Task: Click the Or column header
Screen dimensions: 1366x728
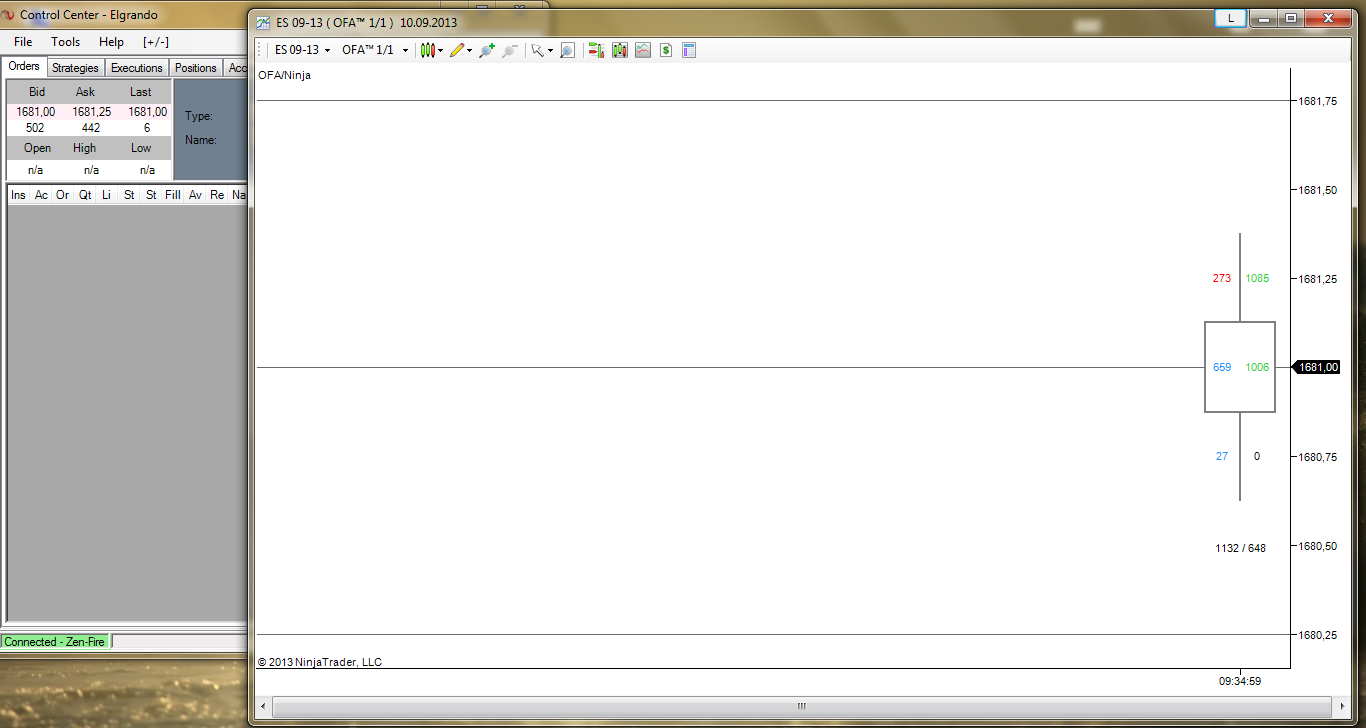Action: point(63,195)
